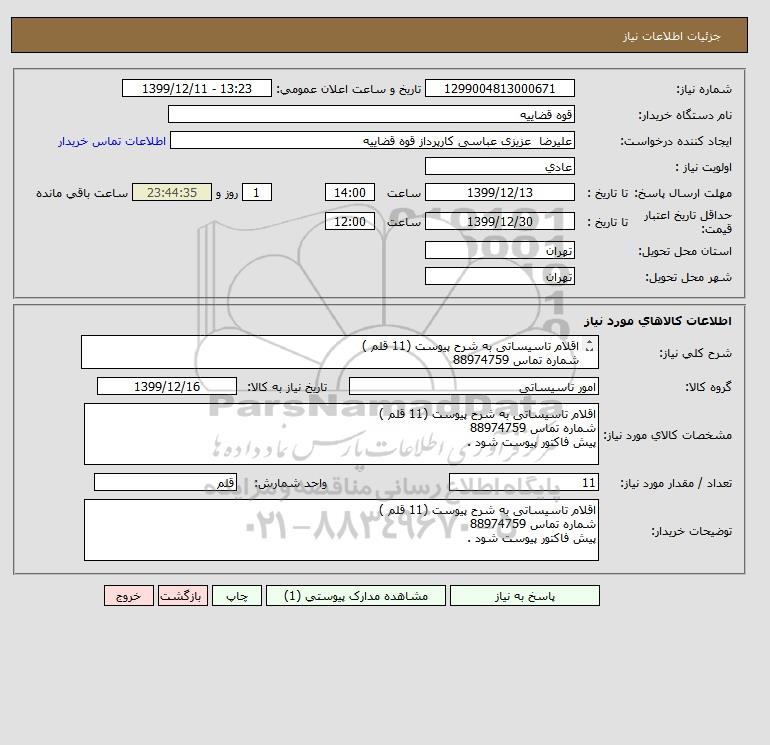Click the goods group field 'امور تاسیساتی'

click(x=473, y=386)
